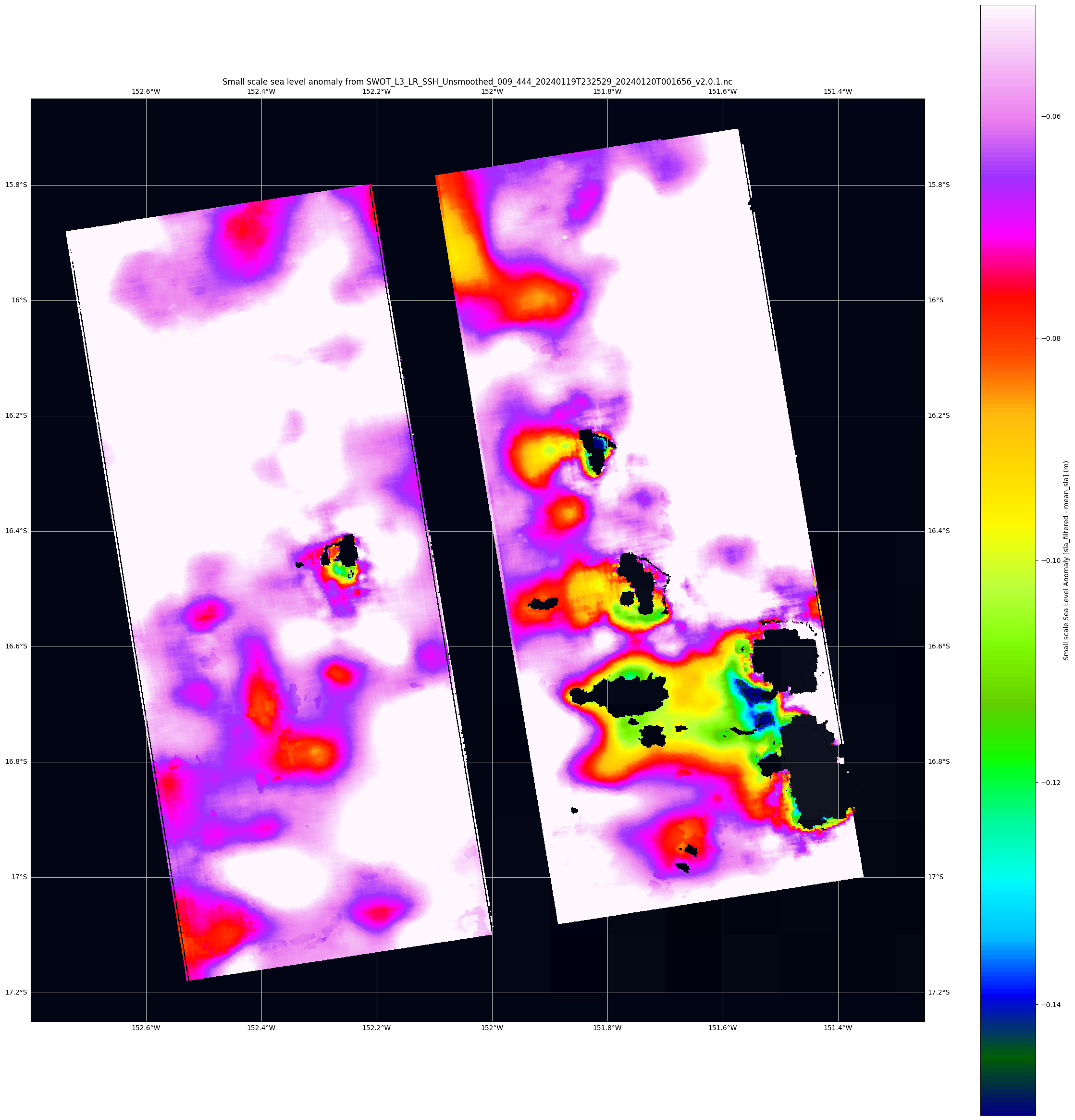Click the 16.4°S label on the left axis
The height and width of the screenshot is (1120, 1075).
16,531
